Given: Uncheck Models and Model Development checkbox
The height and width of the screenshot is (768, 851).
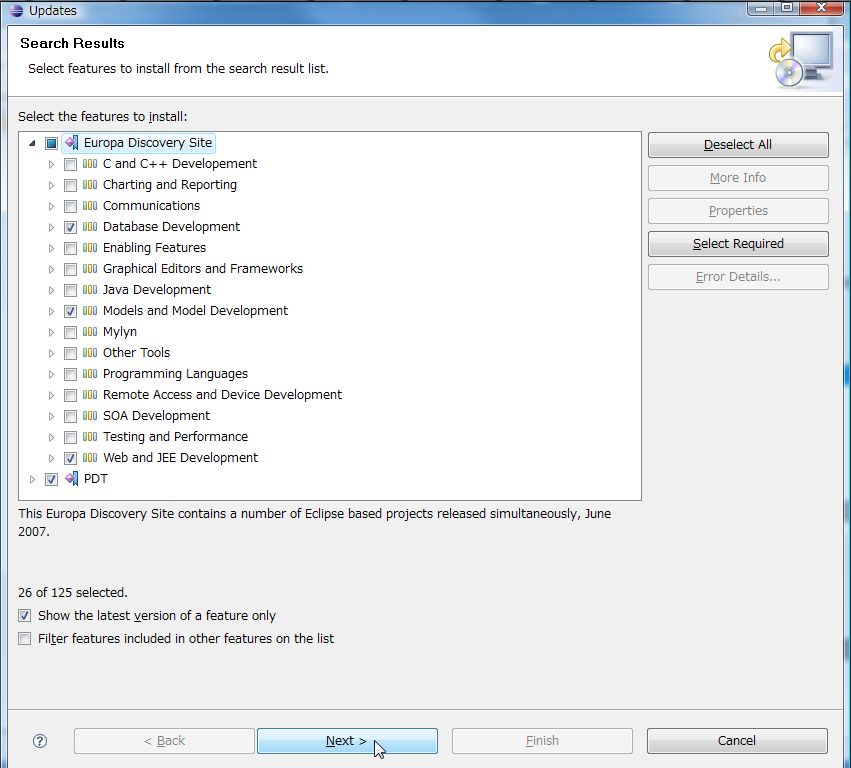Looking at the screenshot, I should 70,312.
